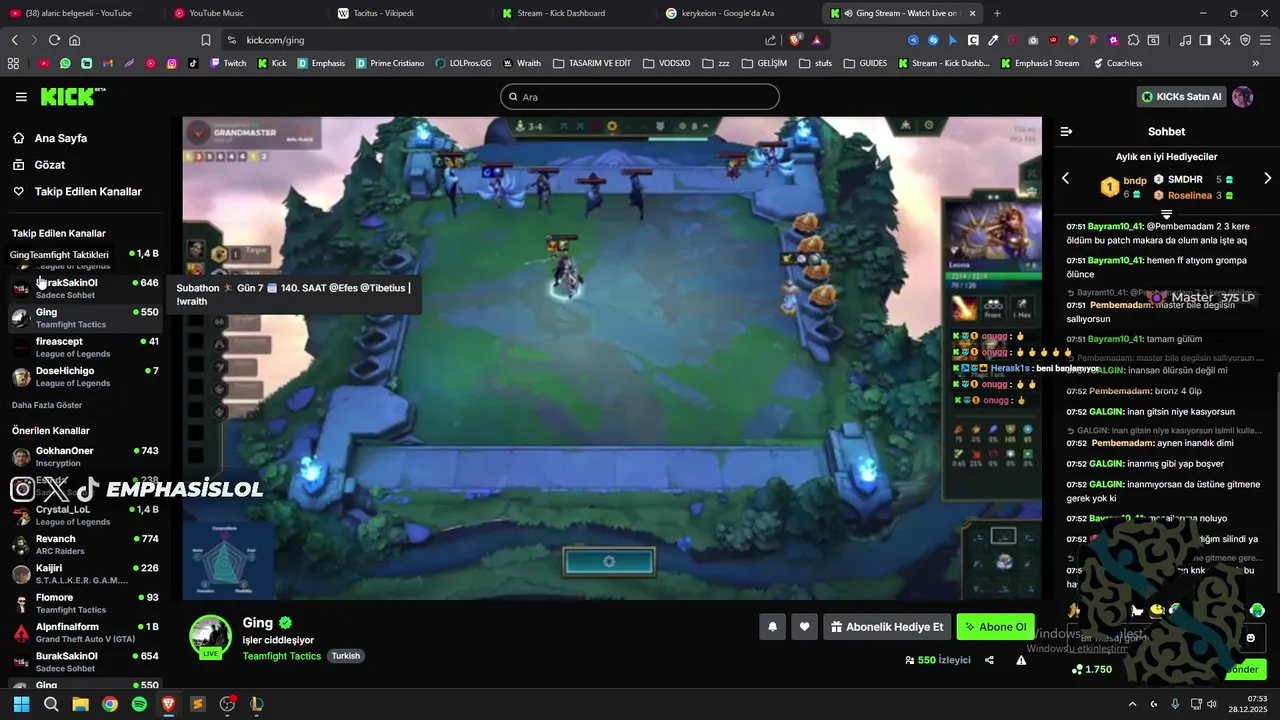Screen dimensions: 1280x720
Task: Open the Twitch bookmark
Action: click(x=228, y=63)
